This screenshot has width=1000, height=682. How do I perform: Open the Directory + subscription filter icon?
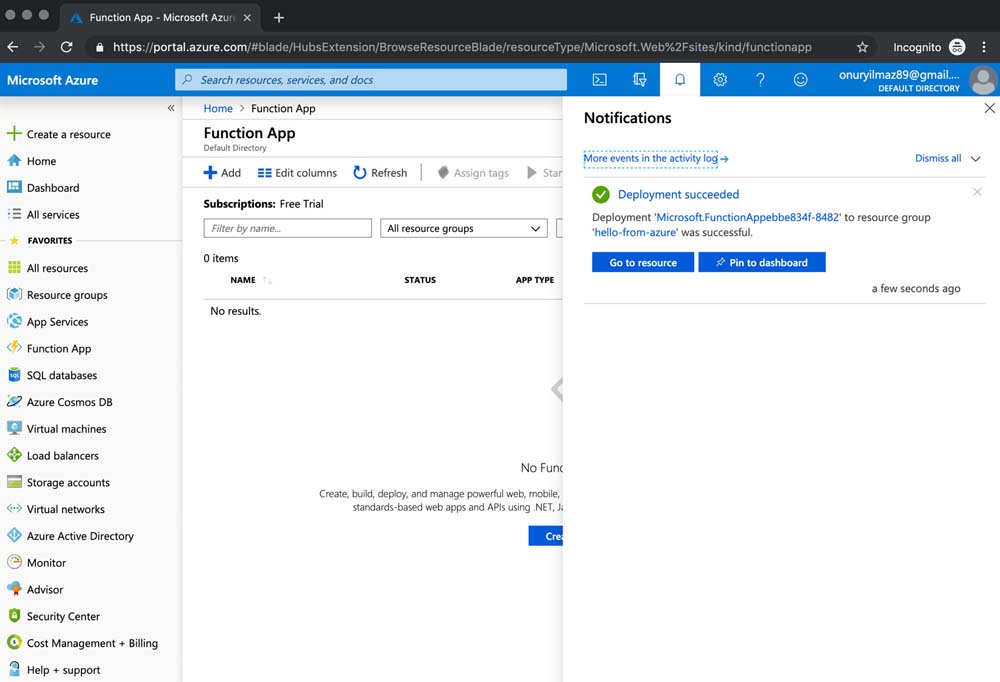pos(640,80)
